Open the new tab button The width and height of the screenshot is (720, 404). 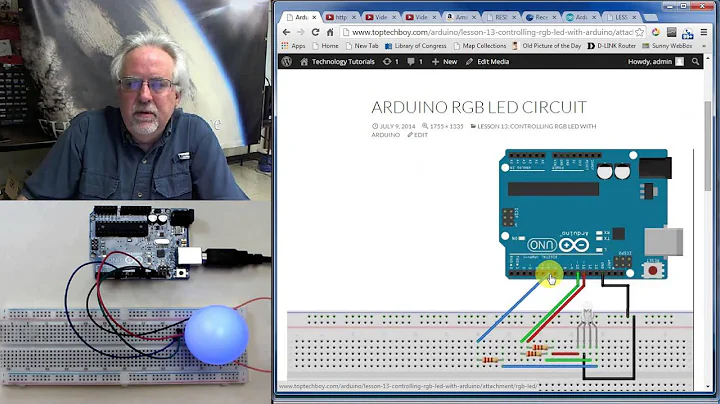(x=650, y=17)
